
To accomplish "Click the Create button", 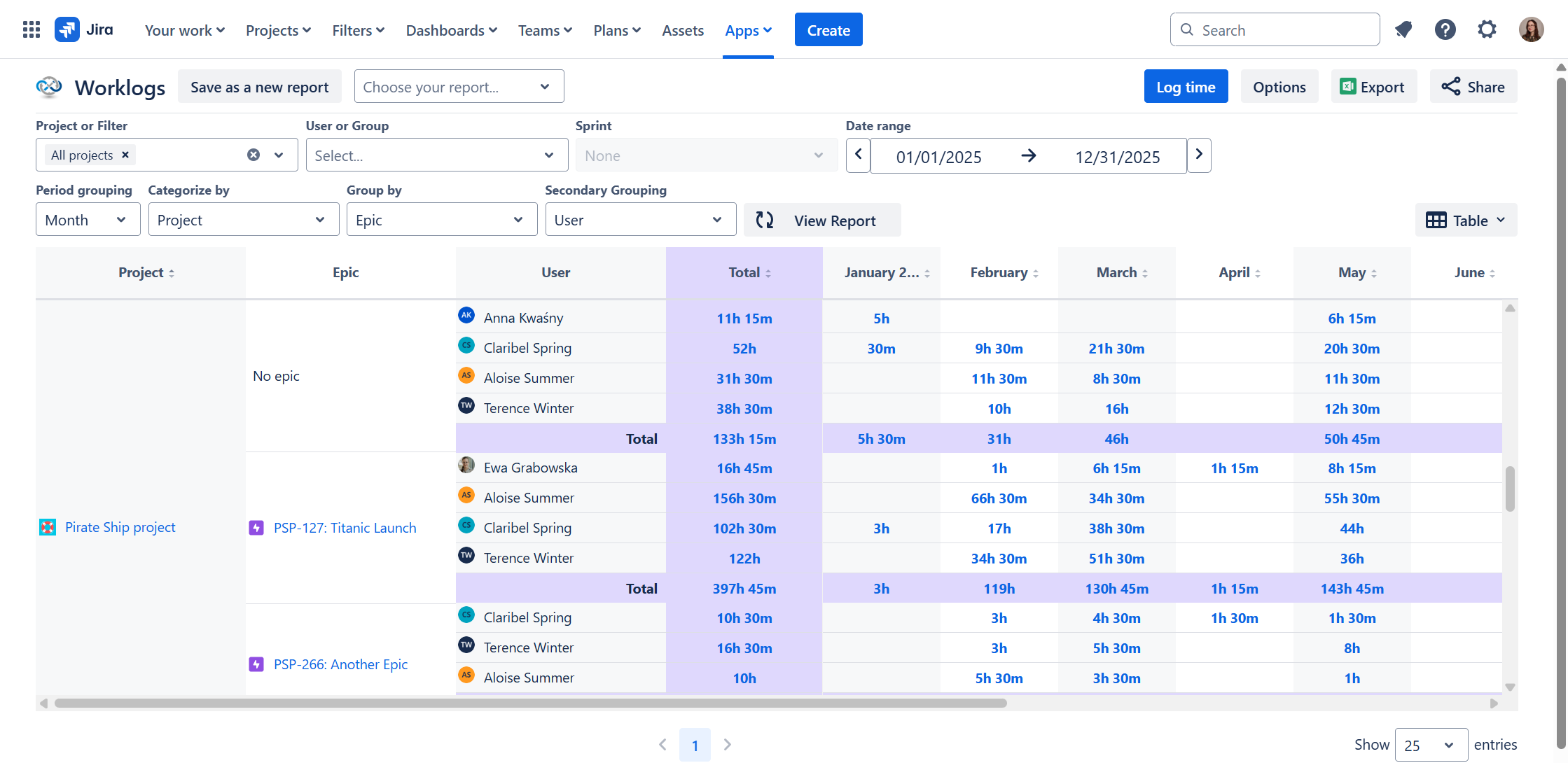I will pyautogui.click(x=828, y=30).
